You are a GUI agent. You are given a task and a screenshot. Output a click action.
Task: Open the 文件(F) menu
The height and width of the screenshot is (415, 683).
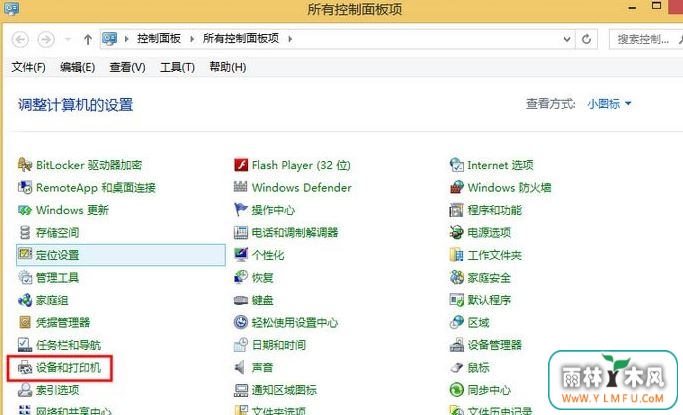point(28,67)
